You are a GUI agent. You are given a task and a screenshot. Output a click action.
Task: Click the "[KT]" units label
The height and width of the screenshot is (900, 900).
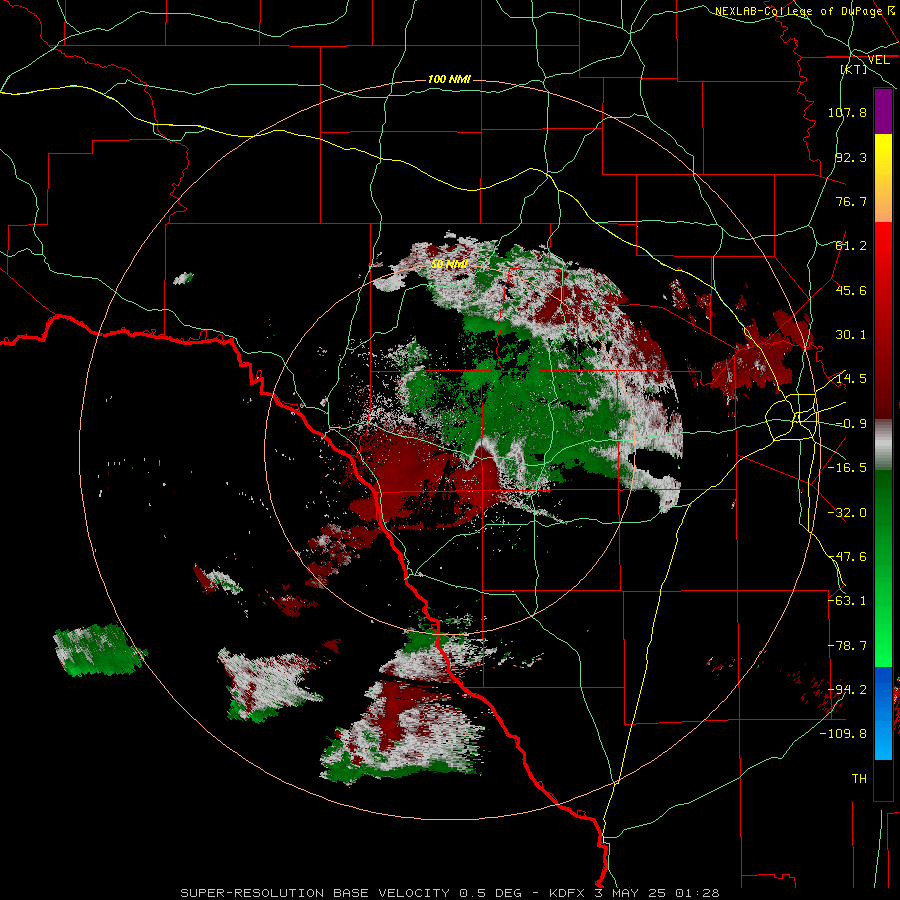click(854, 69)
